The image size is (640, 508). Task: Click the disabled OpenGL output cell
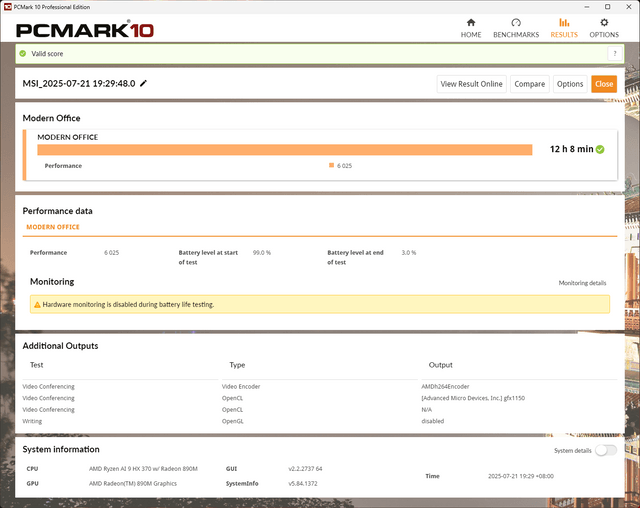(433, 421)
